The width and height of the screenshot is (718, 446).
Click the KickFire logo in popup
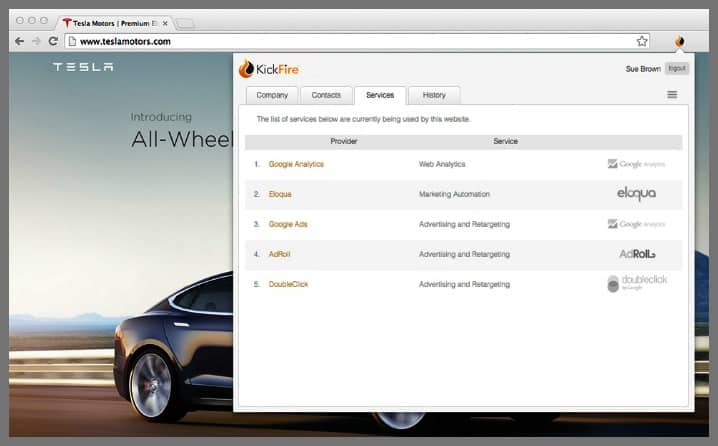tap(268, 69)
